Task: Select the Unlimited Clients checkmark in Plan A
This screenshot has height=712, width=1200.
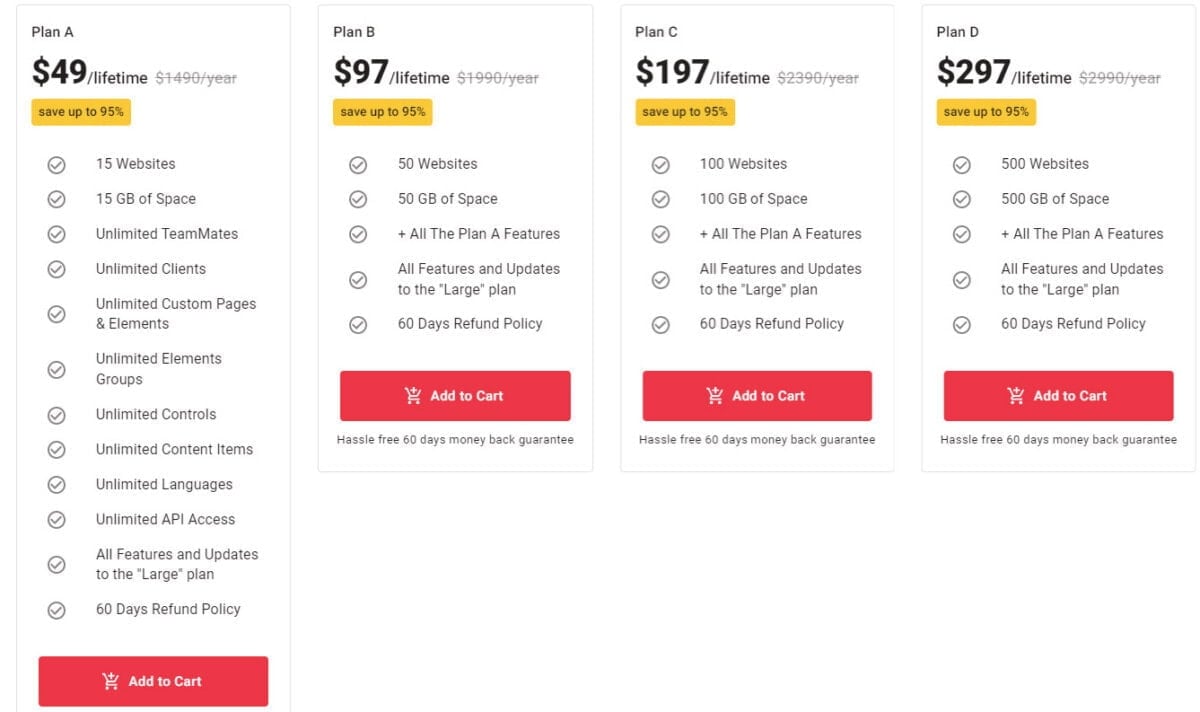Action: pyautogui.click(x=56, y=269)
